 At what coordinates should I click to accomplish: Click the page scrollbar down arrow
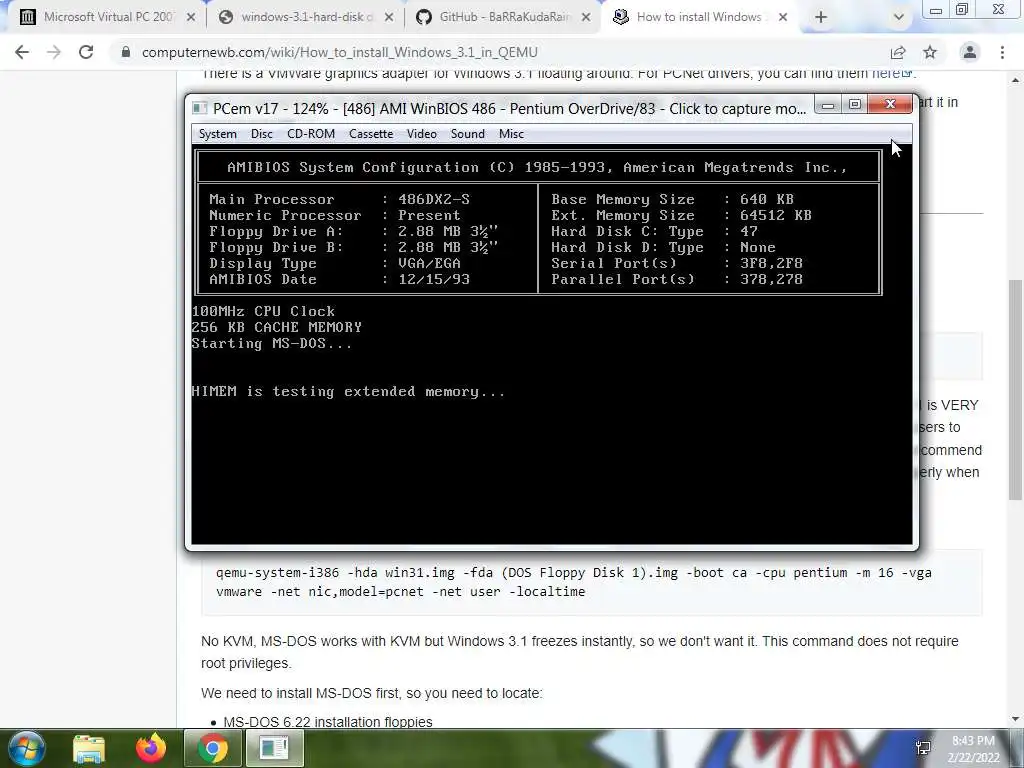click(1015, 720)
